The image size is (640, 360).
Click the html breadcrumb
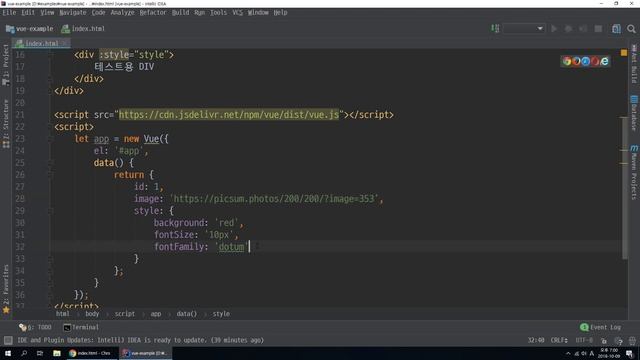click(62, 314)
